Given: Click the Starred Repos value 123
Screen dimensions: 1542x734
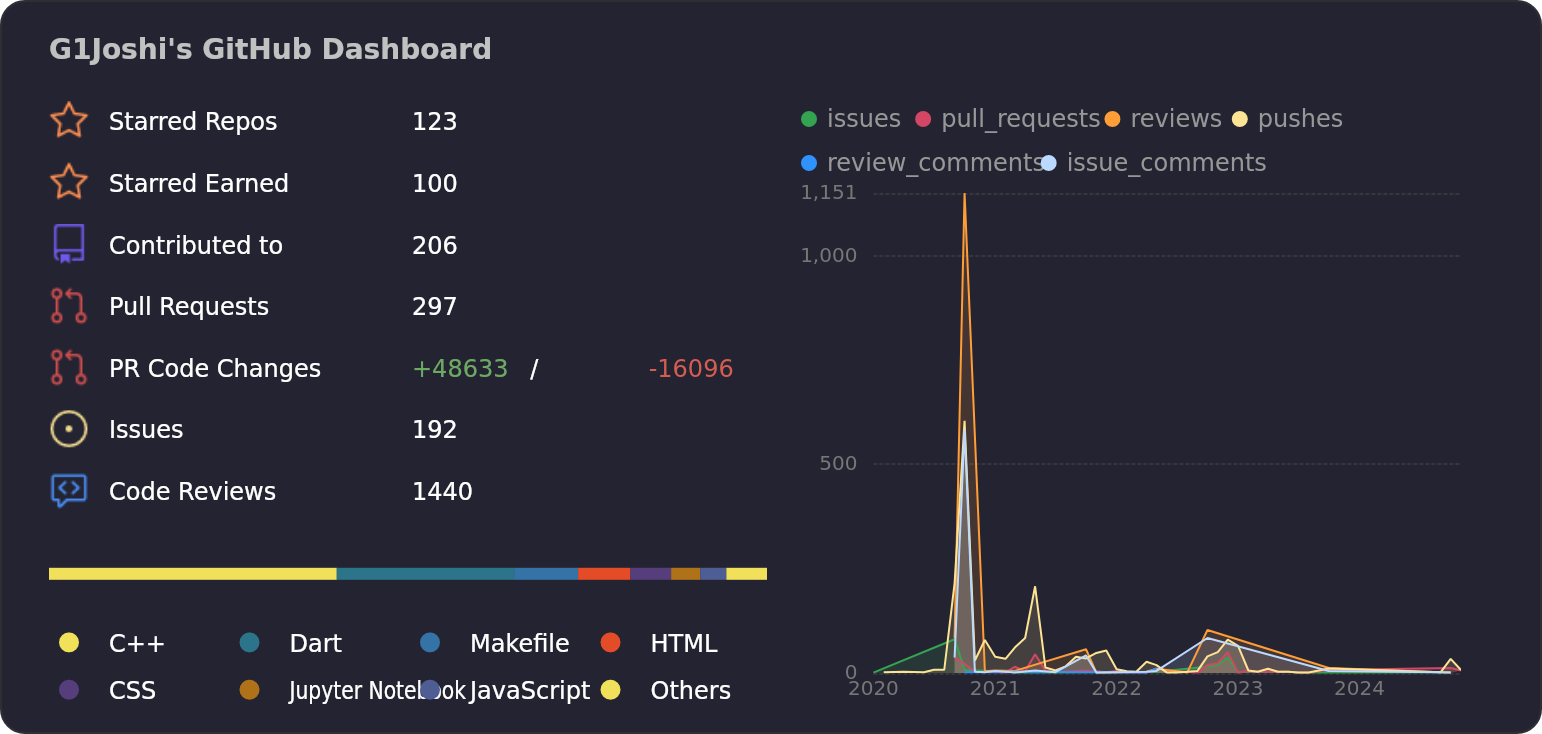Looking at the screenshot, I should coord(434,122).
